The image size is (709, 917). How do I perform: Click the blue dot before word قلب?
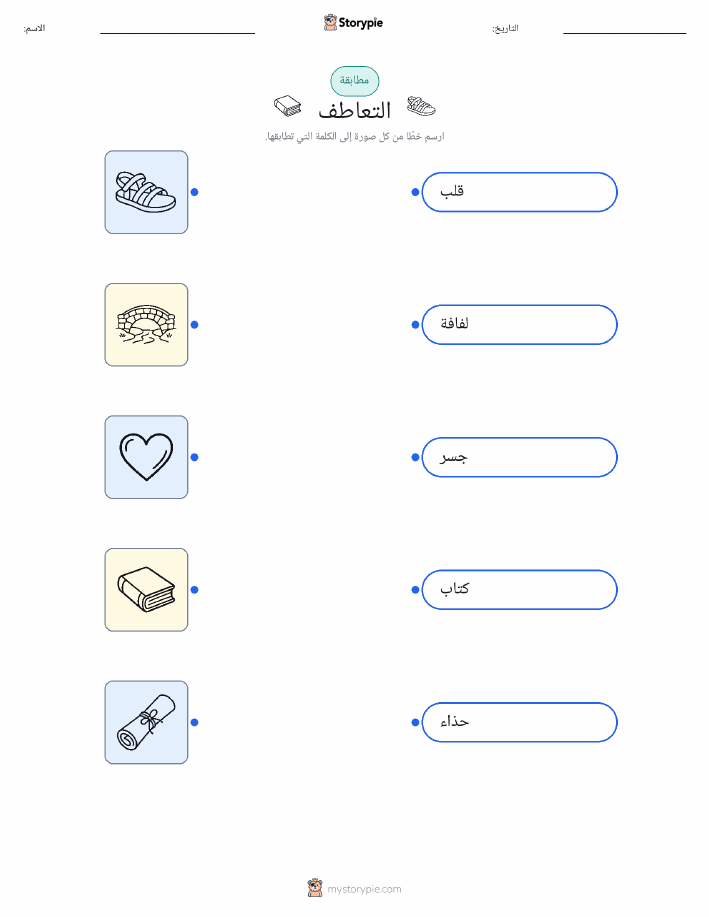415,192
